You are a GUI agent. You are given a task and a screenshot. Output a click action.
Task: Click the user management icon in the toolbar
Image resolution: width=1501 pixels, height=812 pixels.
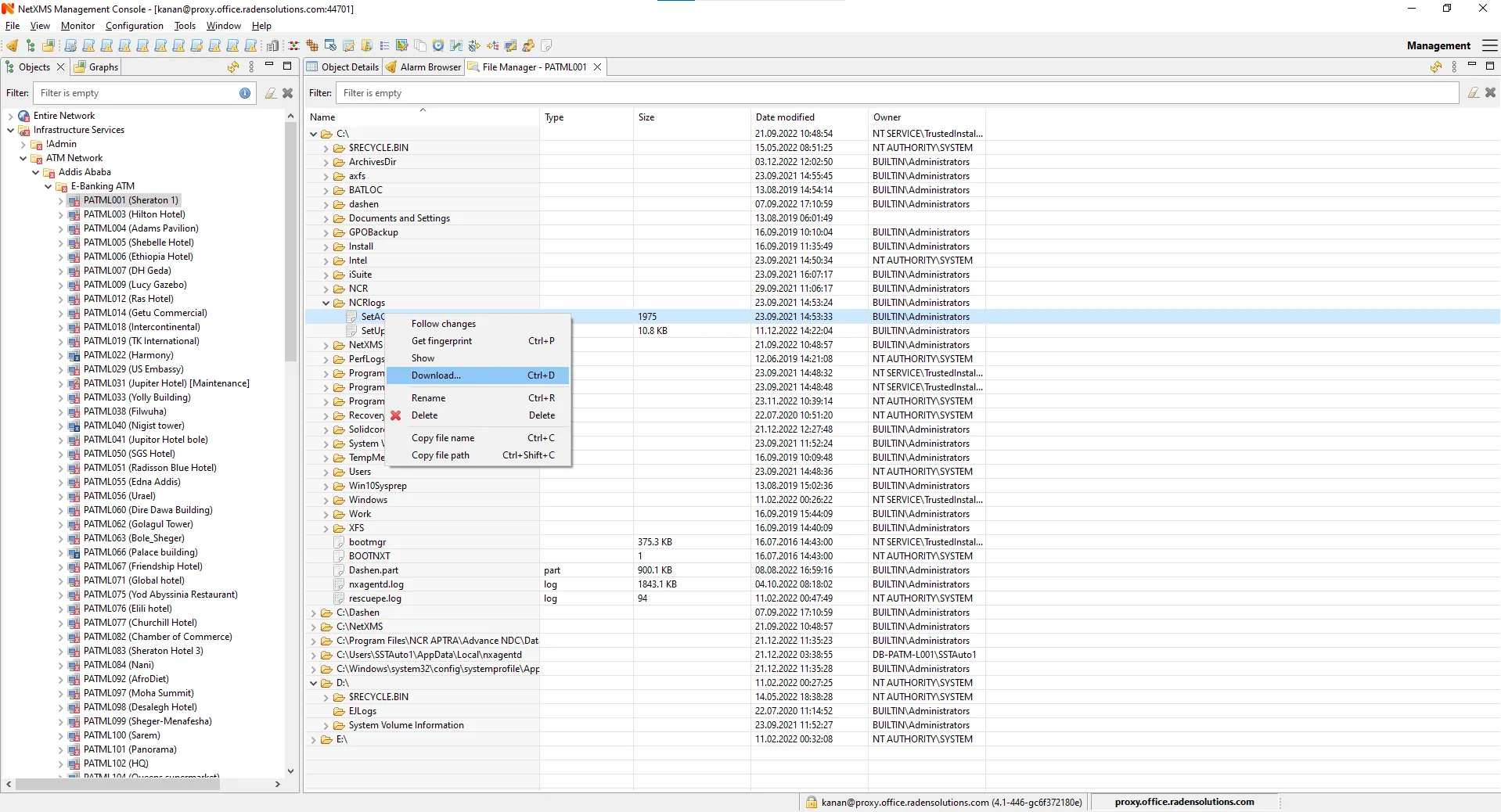(530, 46)
